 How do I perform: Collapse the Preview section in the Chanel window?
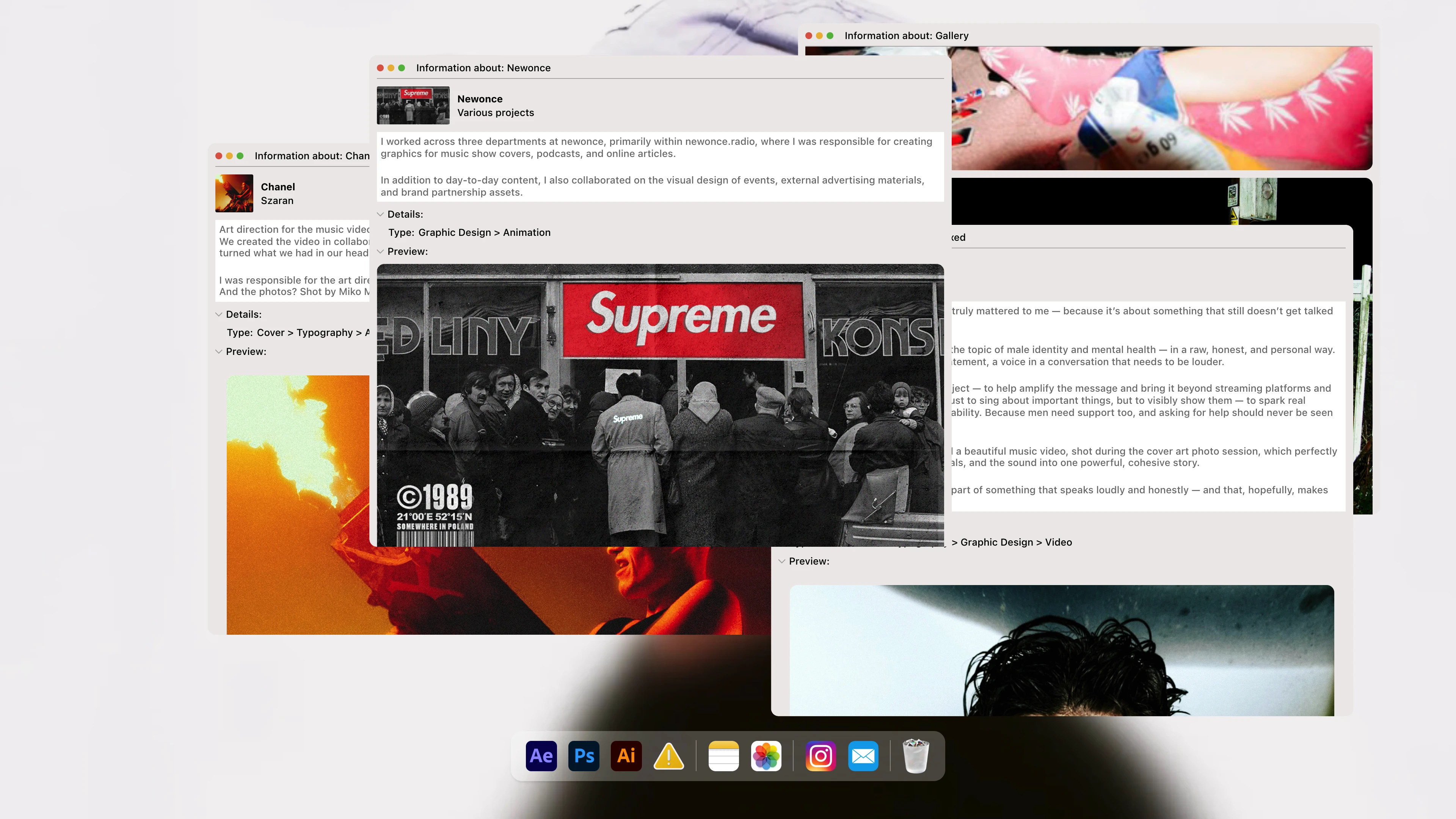(x=219, y=351)
